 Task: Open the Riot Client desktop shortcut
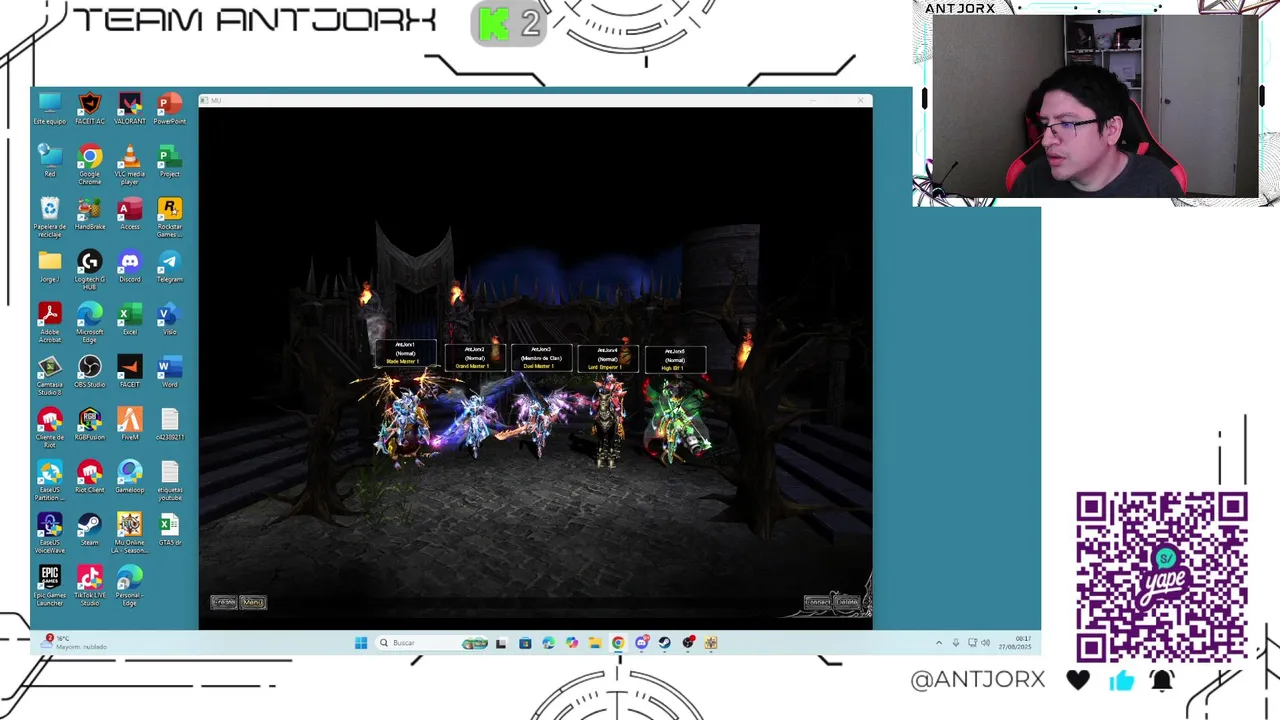pyautogui.click(x=90, y=477)
